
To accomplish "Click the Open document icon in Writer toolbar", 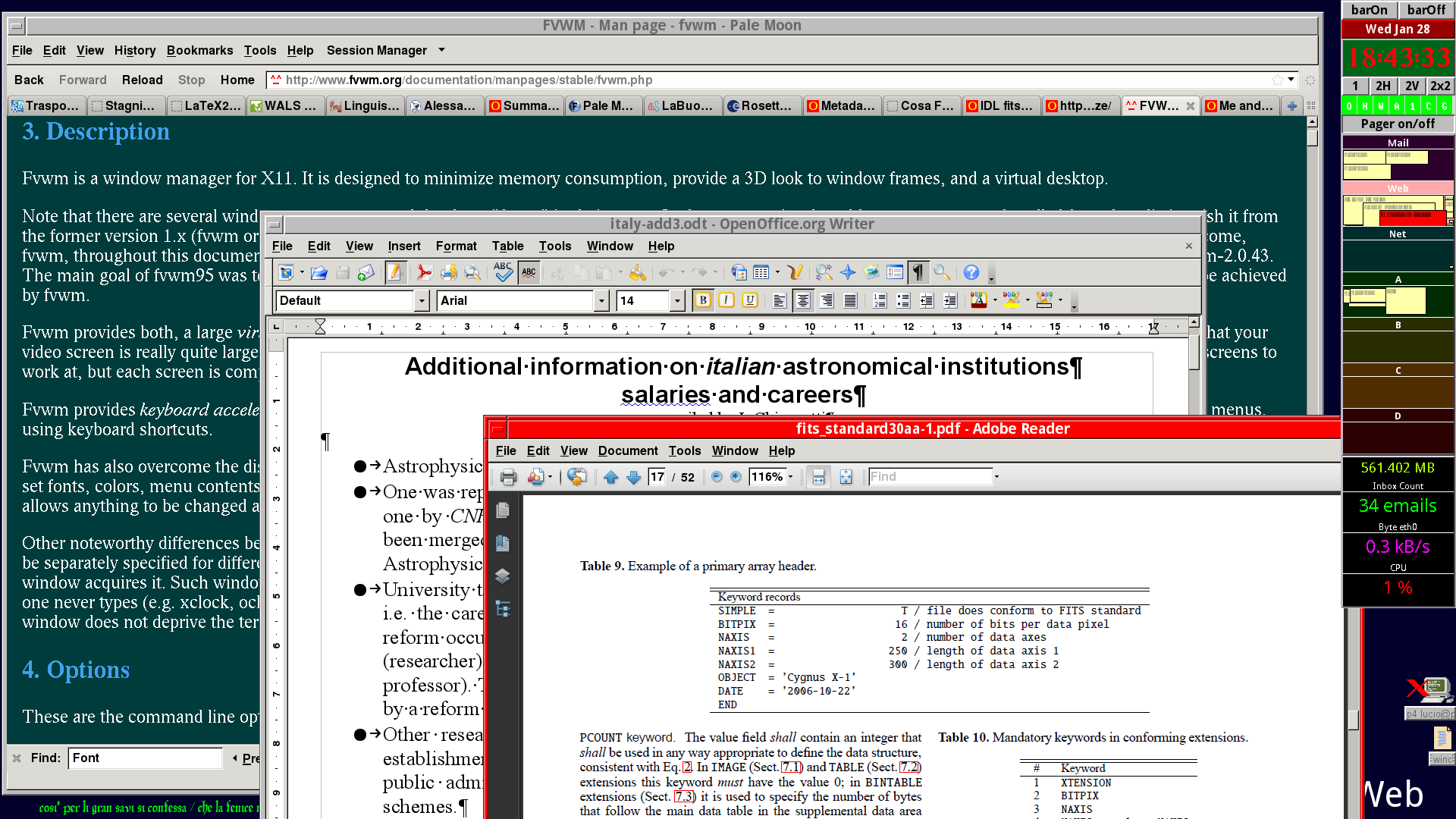I will point(319,273).
